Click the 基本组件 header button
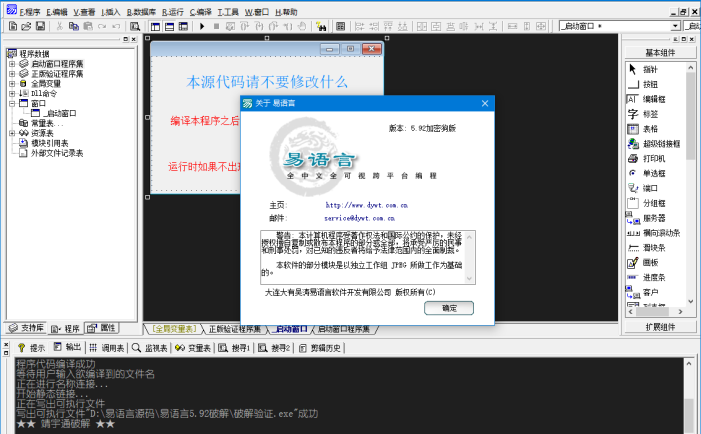701x434 pixels. pyautogui.click(x=660, y=53)
